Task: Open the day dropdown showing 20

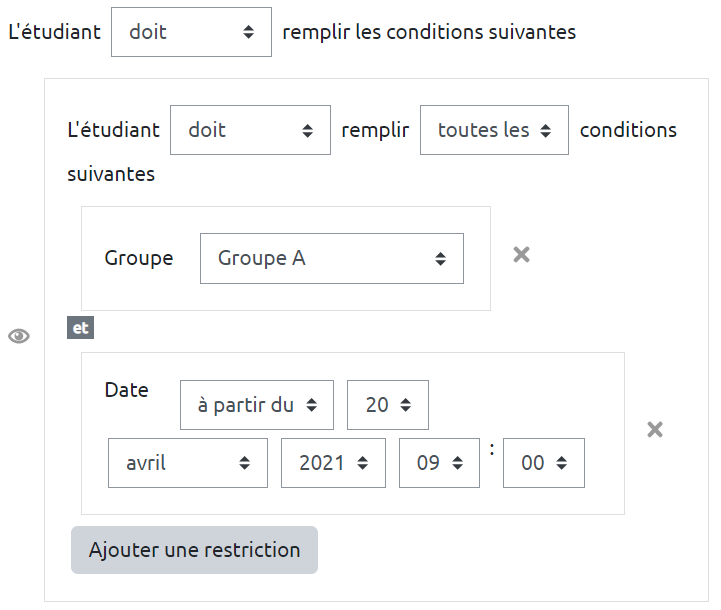Action: (388, 405)
